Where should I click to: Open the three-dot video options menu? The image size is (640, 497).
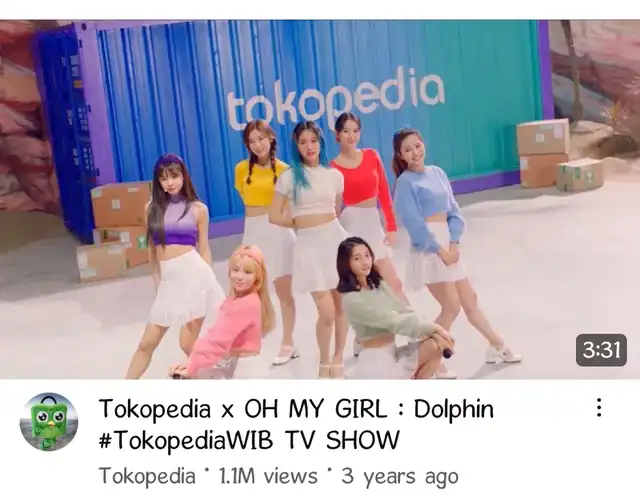[x=598, y=408]
